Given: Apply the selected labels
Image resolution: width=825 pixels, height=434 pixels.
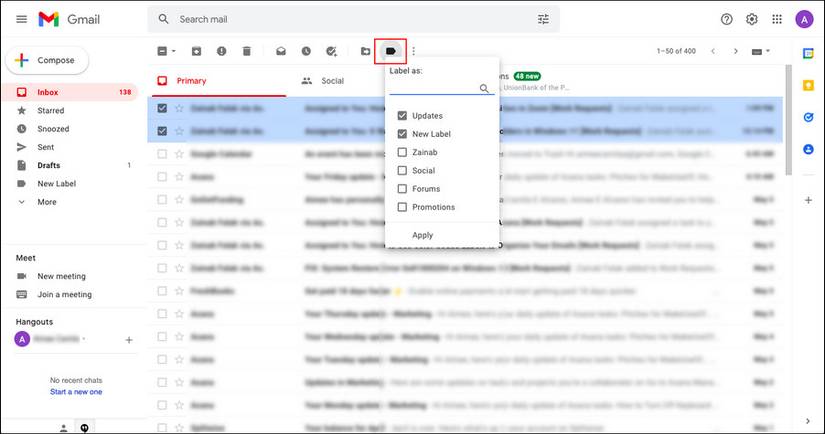Looking at the screenshot, I should coord(422,235).
